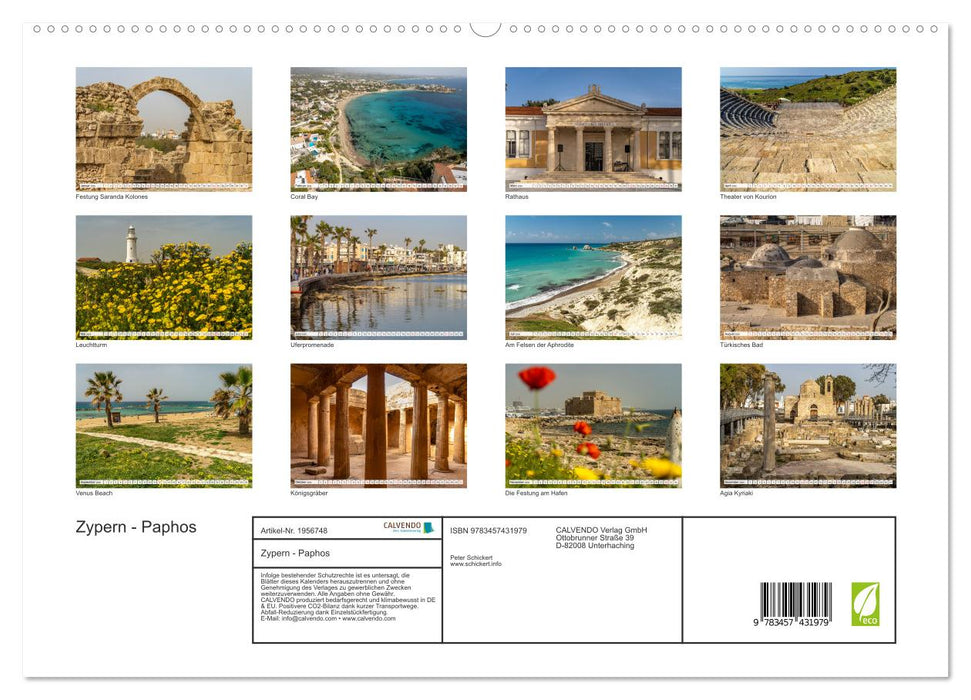The image size is (971, 700).
Task: Select the Leuchtturm lighthouse thumbnail
Action: 163,278
